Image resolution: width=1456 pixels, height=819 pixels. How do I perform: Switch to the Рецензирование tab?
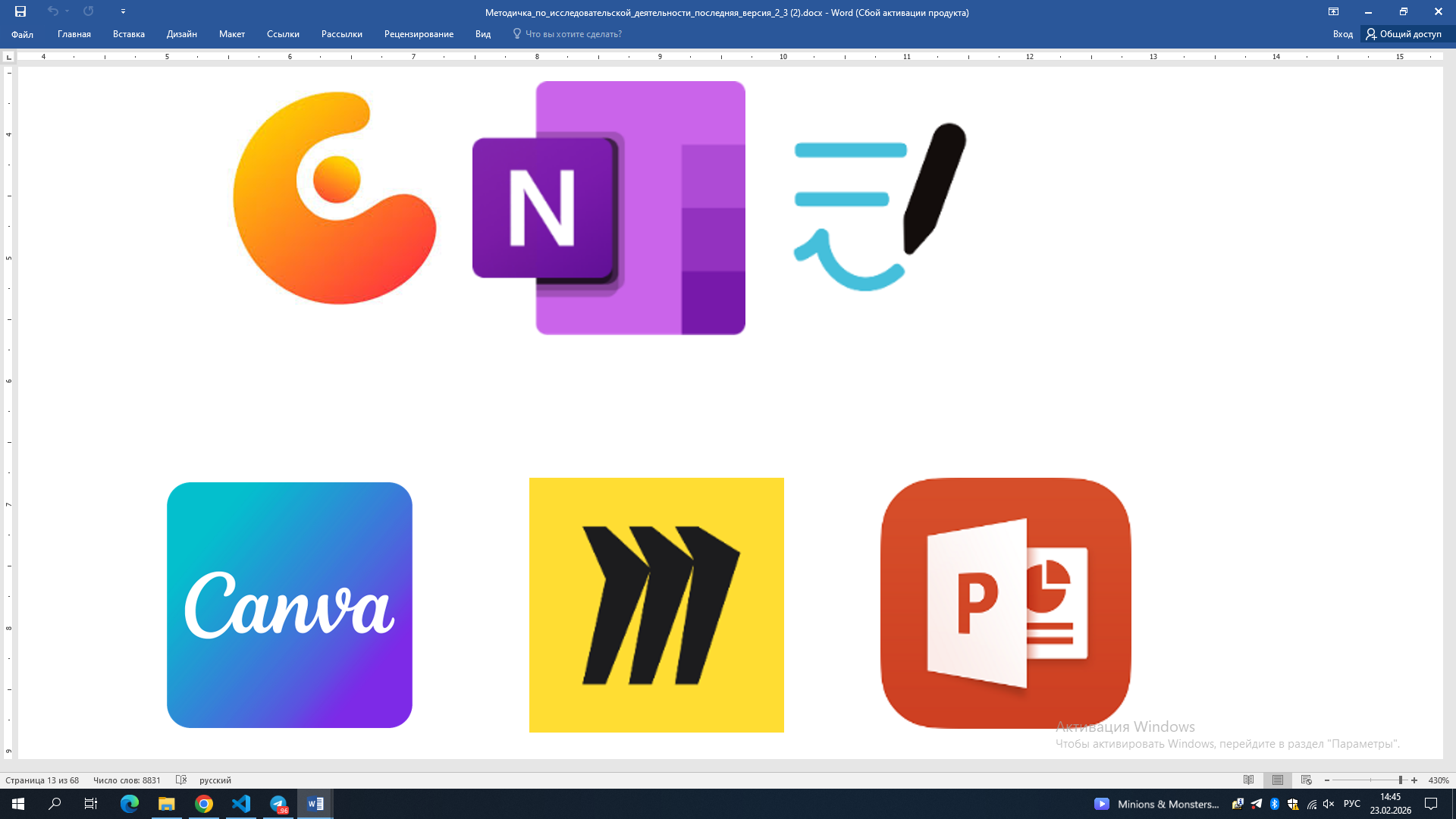point(419,34)
